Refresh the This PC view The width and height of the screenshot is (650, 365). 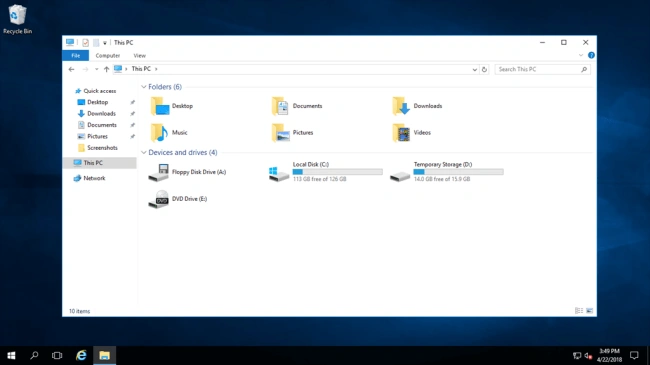[484, 69]
